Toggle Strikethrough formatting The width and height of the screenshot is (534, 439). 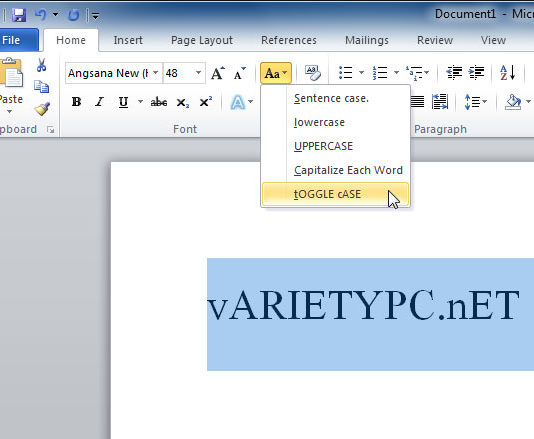pyautogui.click(x=159, y=102)
